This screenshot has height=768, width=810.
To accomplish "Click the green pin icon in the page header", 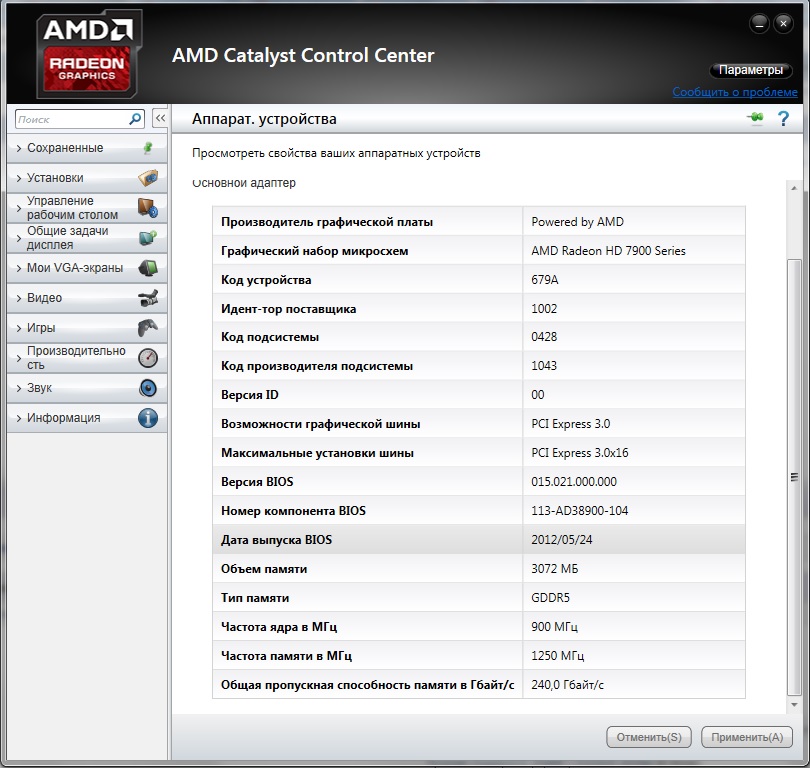I will pyautogui.click(x=756, y=118).
